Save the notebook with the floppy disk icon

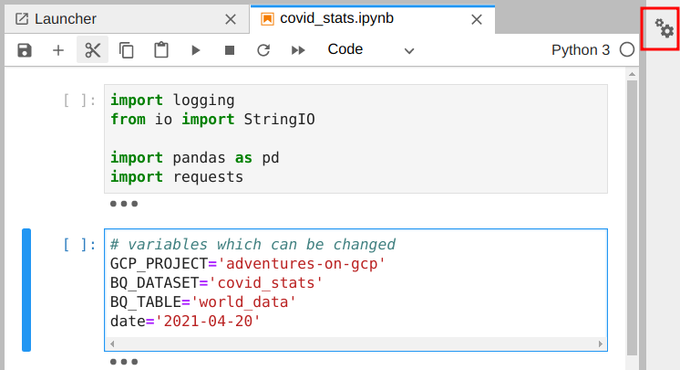pyautogui.click(x=24, y=50)
